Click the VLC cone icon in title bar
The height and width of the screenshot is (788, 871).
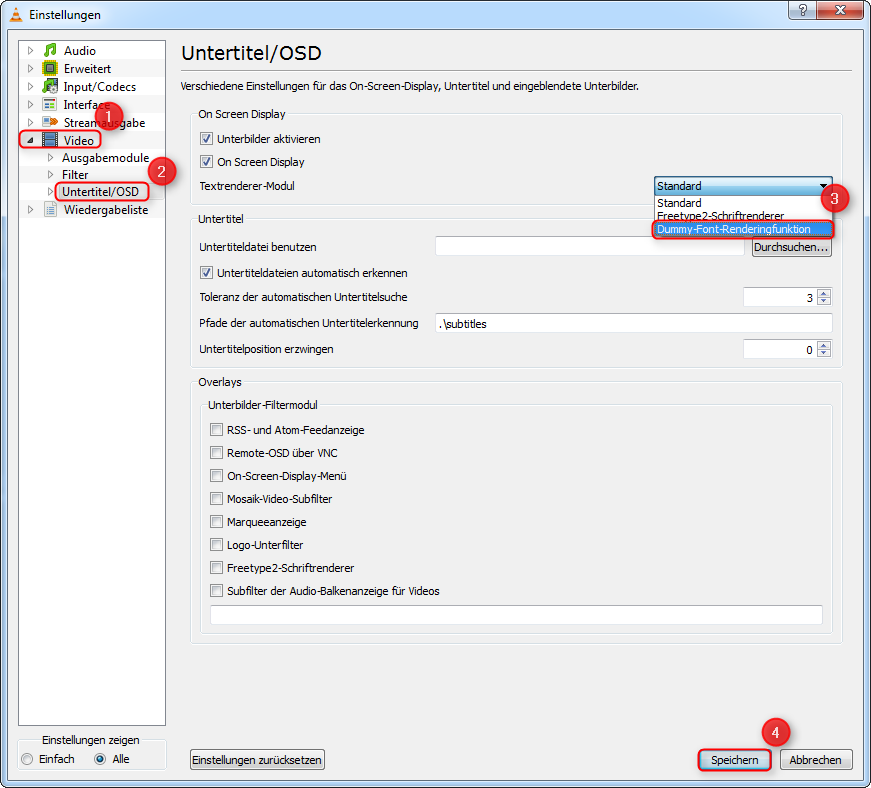coord(15,14)
